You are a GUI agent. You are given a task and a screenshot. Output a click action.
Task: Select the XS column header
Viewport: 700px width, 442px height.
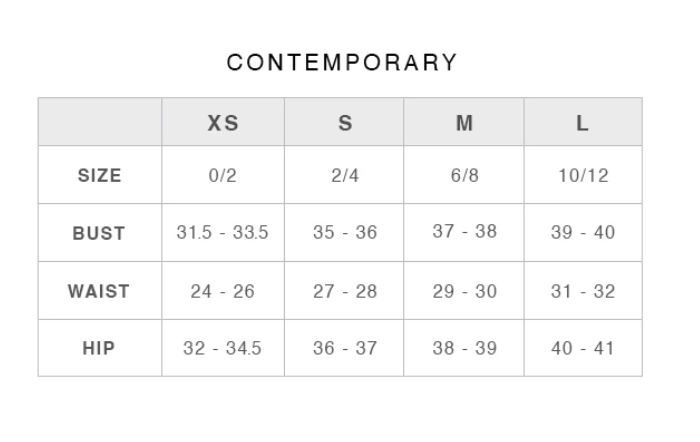point(223,123)
